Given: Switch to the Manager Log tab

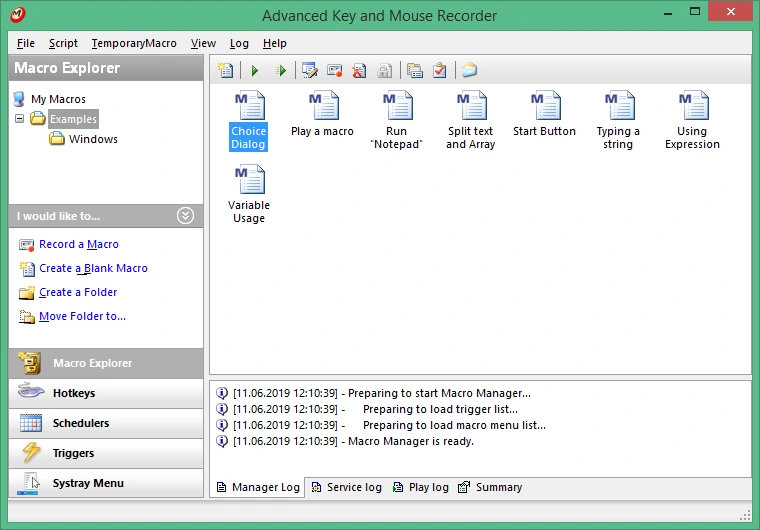Looking at the screenshot, I should point(258,487).
